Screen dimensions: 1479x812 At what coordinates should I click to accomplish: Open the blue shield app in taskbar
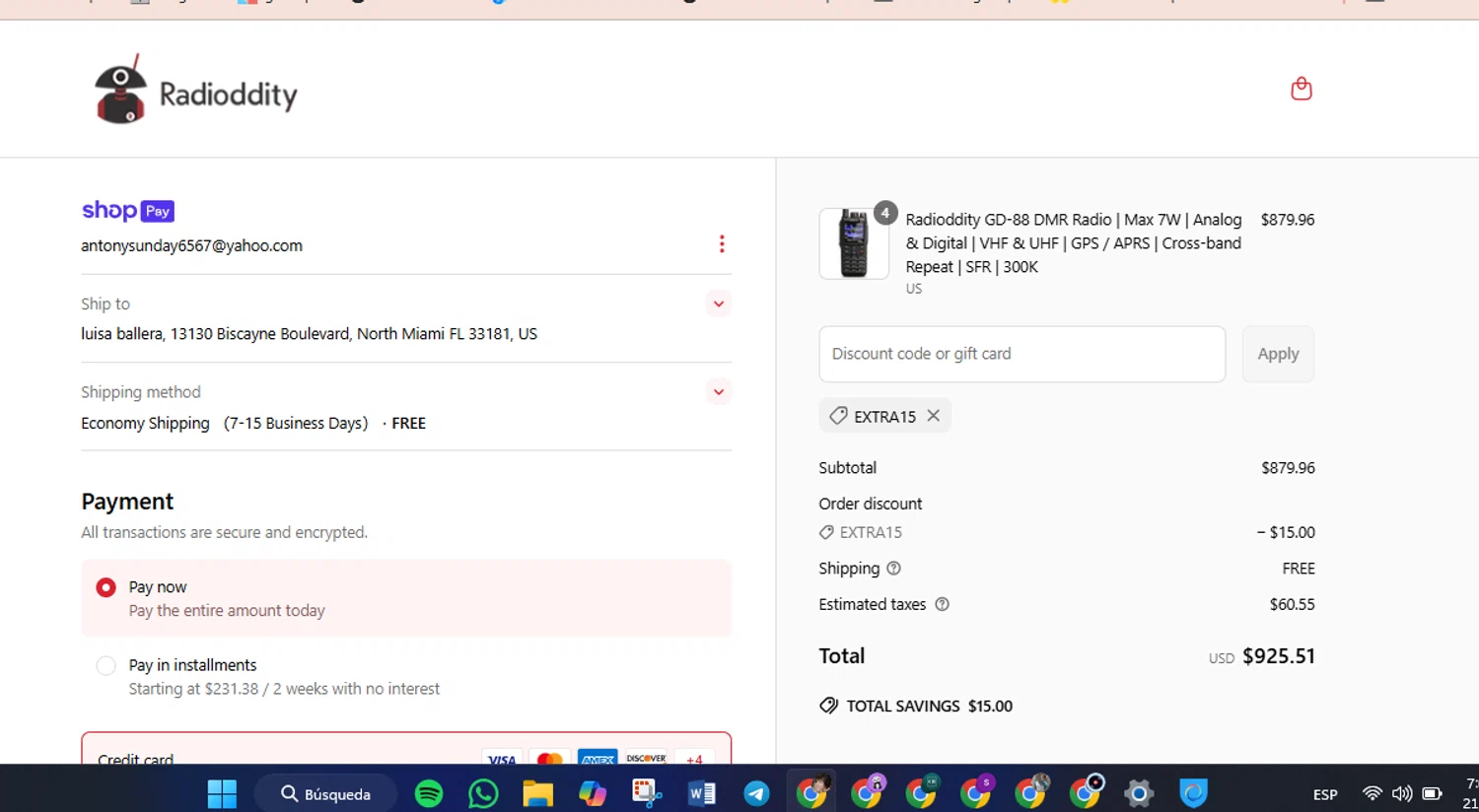(1193, 793)
